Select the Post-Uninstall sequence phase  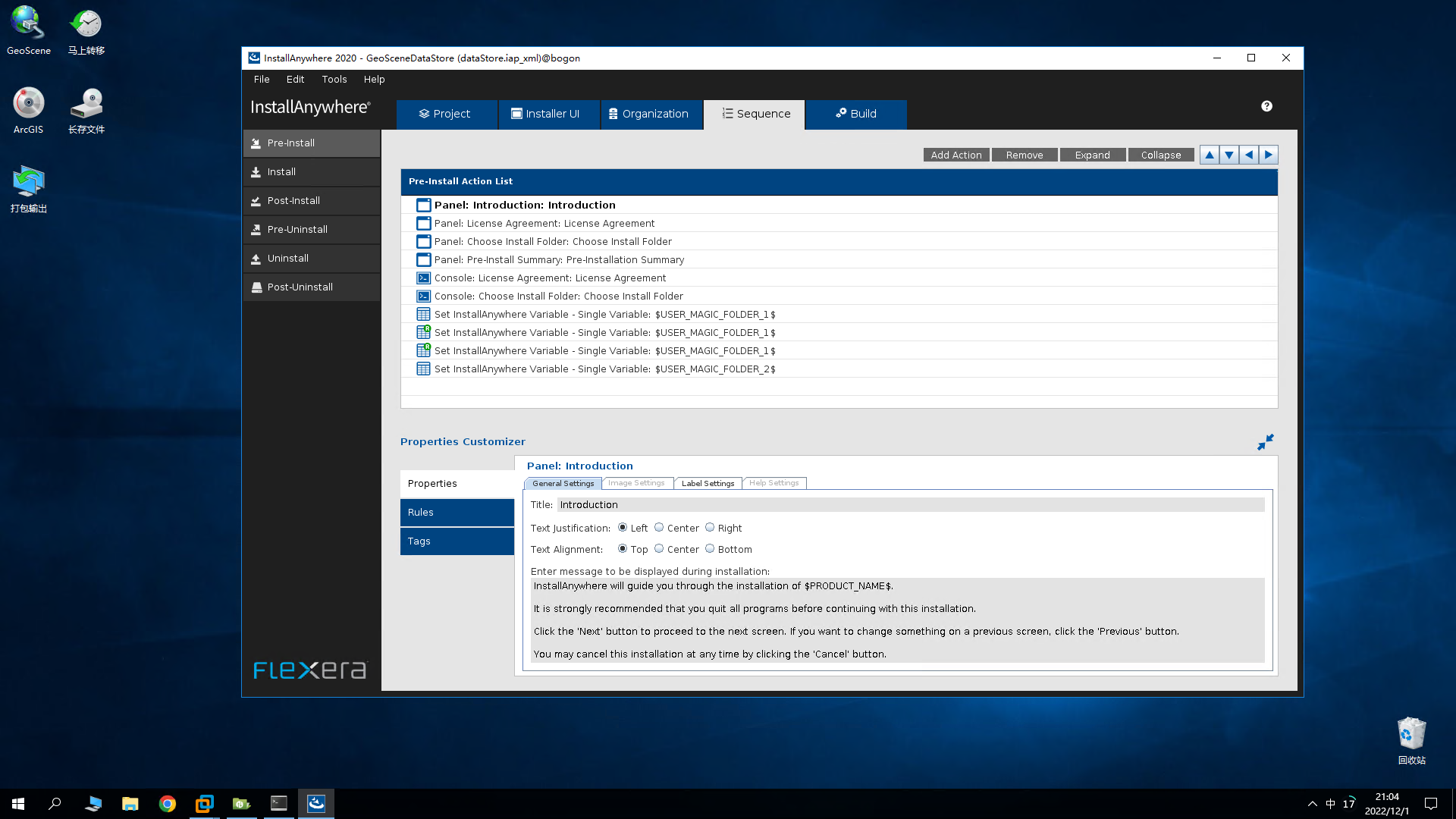pyautogui.click(x=312, y=287)
